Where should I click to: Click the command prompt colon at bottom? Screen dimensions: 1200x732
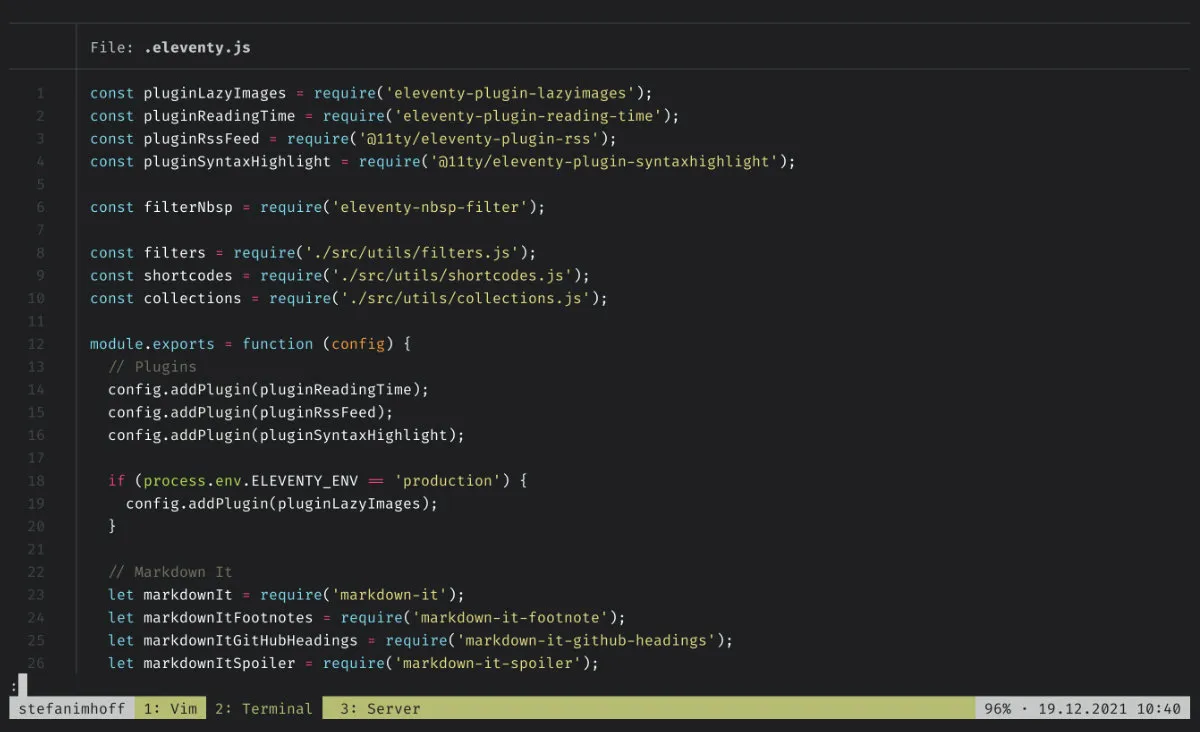(14, 686)
